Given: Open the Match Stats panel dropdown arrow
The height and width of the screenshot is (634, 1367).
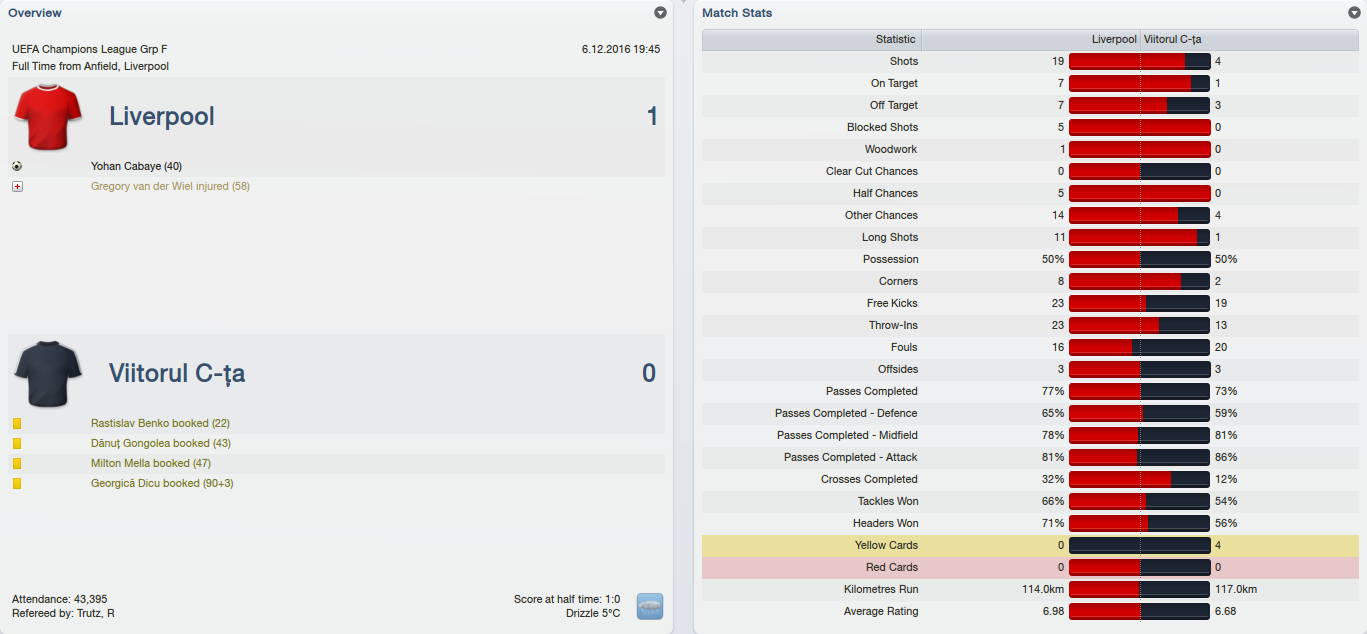Looking at the screenshot, I should pyautogui.click(x=1354, y=13).
